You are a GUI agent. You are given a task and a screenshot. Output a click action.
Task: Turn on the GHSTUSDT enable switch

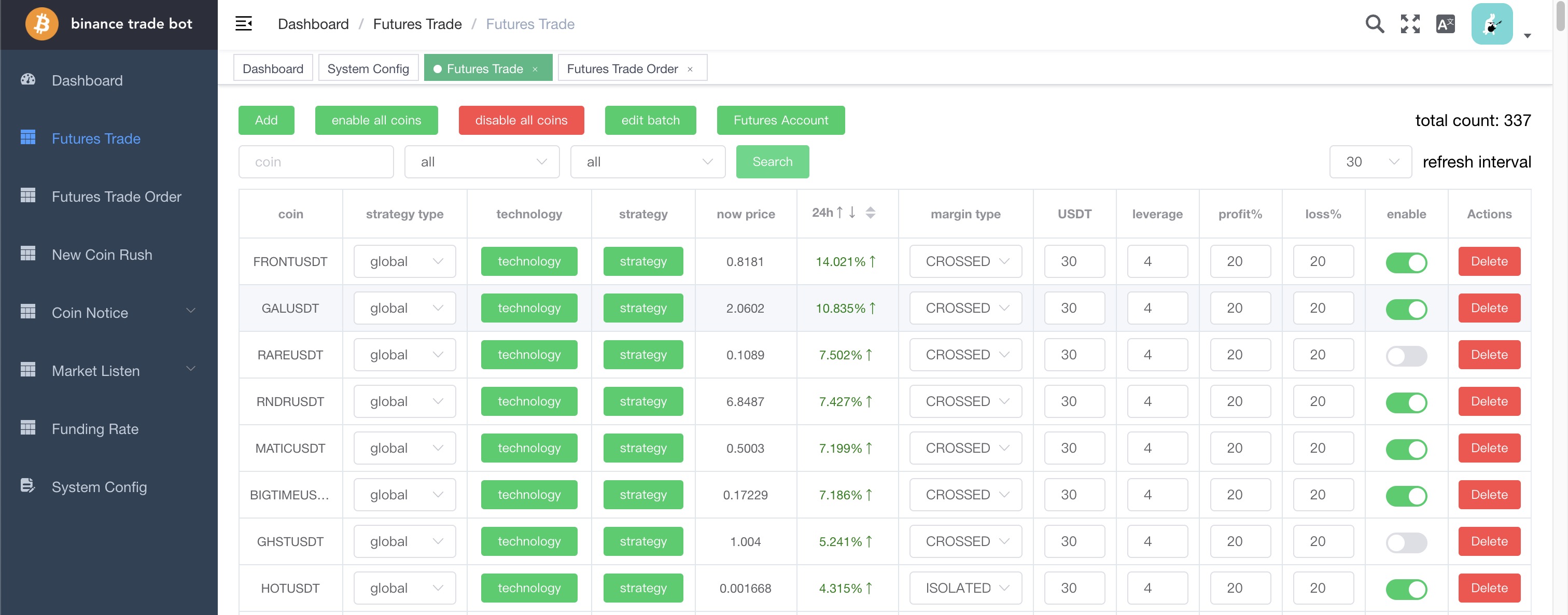point(1406,542)
